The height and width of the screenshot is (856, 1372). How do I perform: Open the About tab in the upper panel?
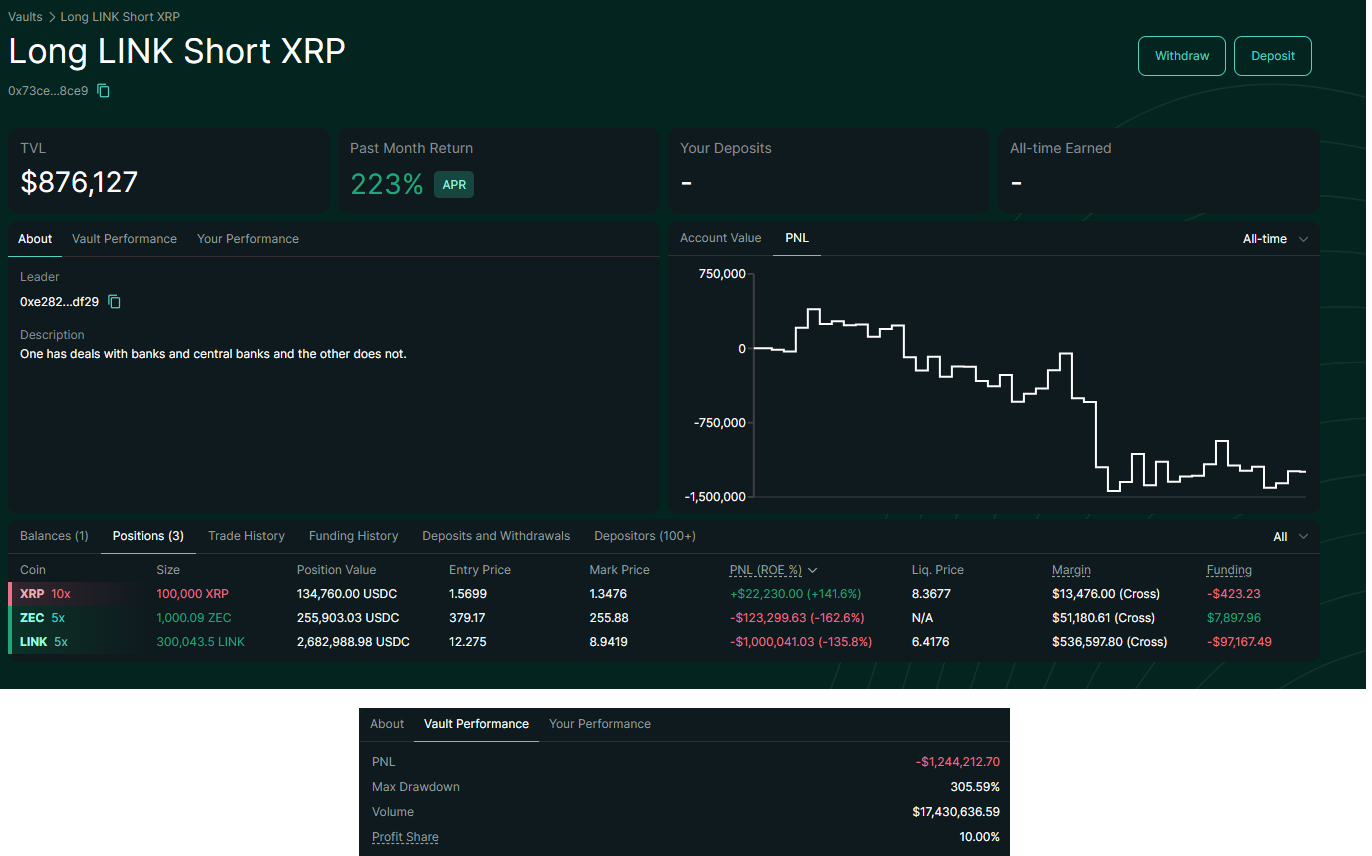35,239
